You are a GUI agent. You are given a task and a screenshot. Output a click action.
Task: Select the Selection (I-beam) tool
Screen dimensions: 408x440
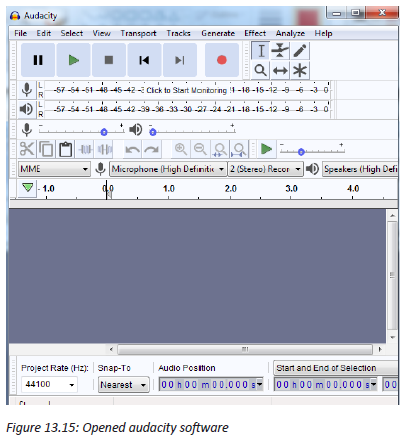click(260, 51)
